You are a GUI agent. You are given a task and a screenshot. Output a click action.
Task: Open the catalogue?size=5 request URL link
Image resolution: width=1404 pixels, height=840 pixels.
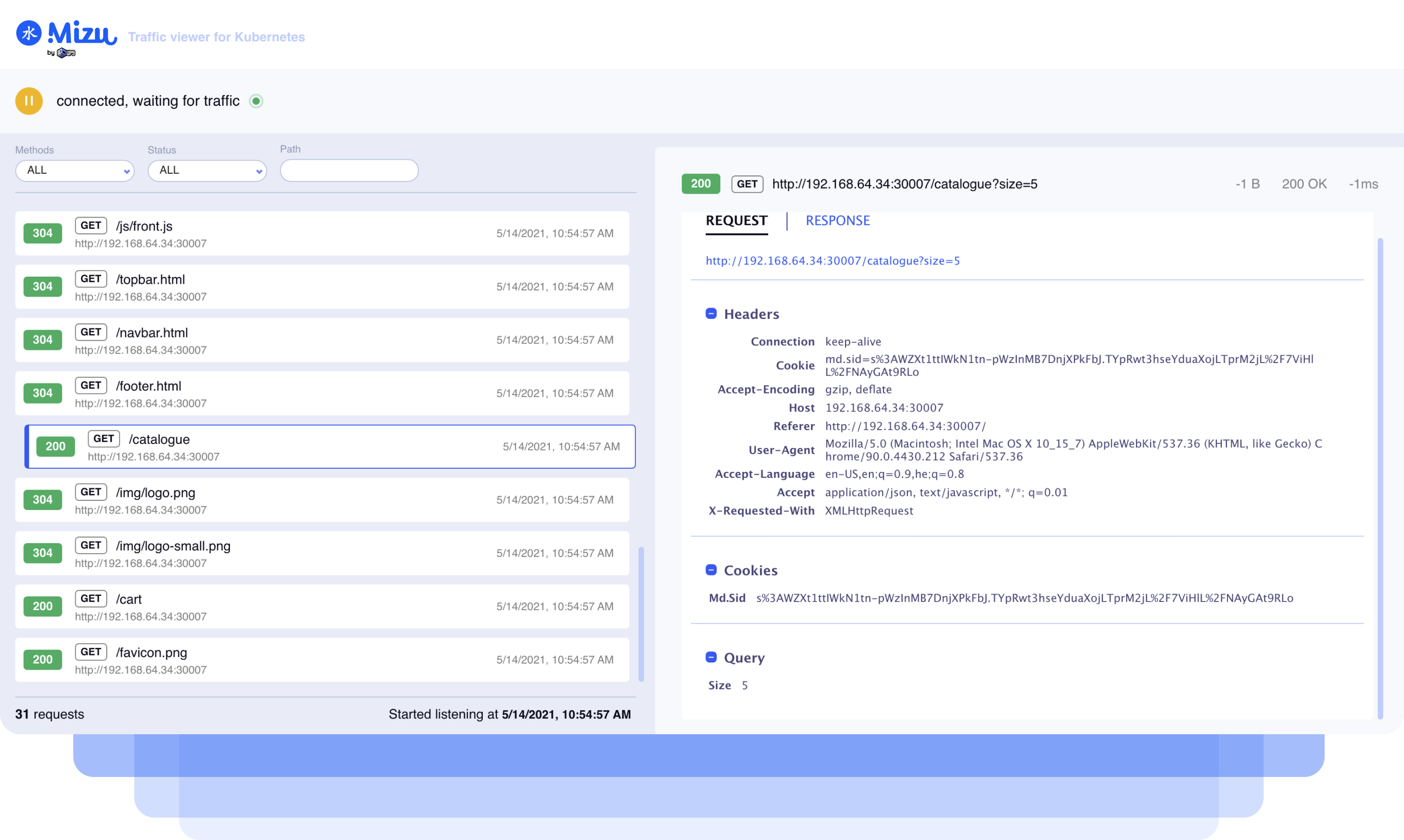[832, 261]
